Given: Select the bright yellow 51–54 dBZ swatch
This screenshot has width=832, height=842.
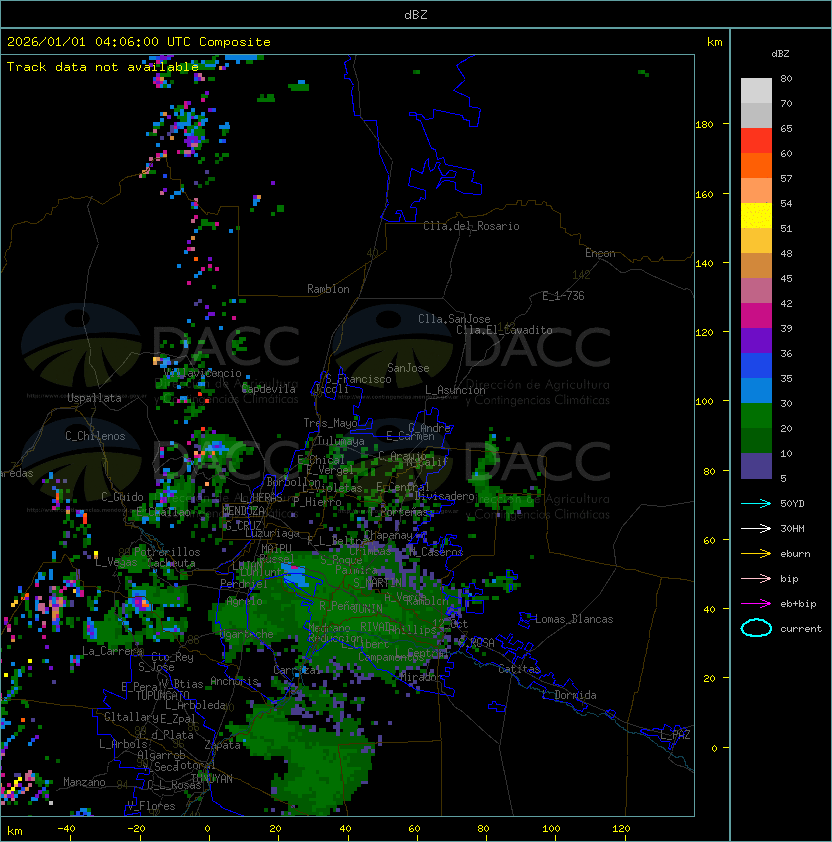Looking at the screenshot, I should [756, 215].
